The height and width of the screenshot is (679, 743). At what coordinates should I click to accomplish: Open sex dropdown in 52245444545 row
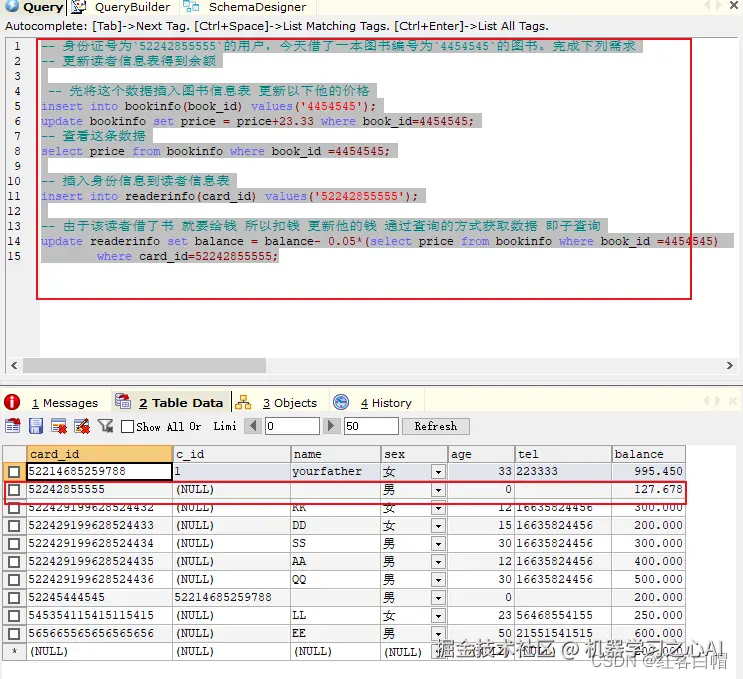438,598
